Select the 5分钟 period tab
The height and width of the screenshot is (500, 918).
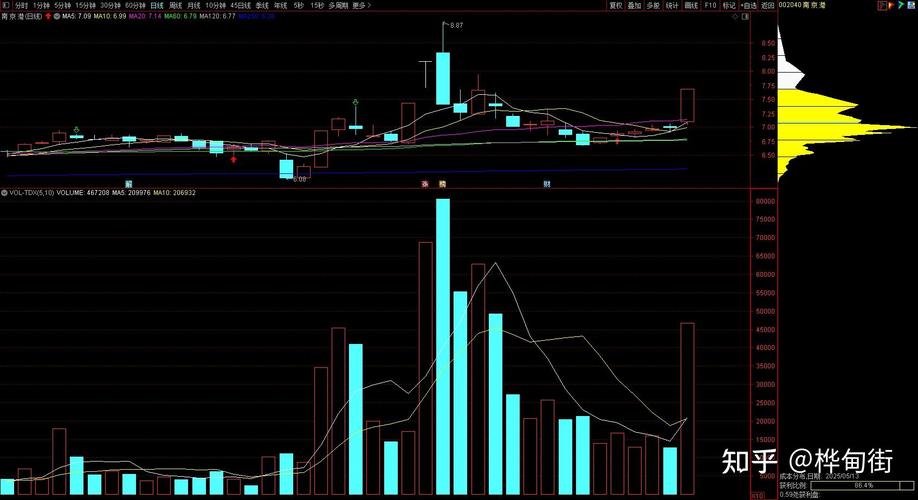point(63,5)
